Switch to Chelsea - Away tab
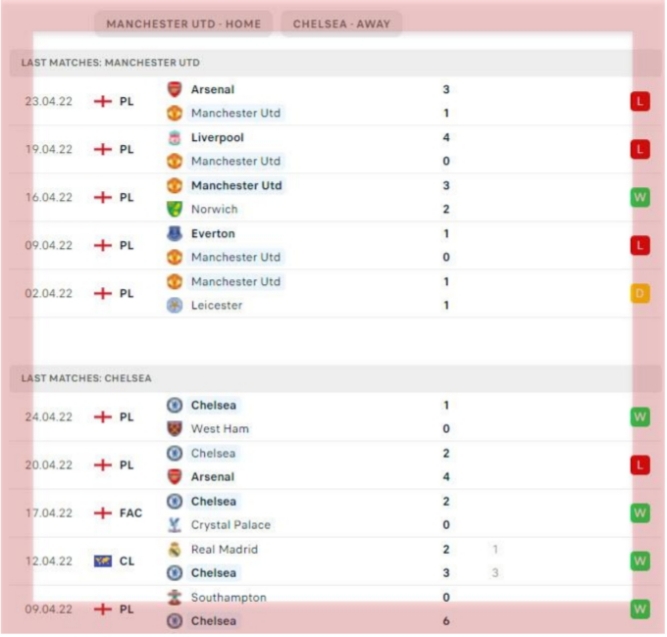667x637 pixels. (342, 24)
